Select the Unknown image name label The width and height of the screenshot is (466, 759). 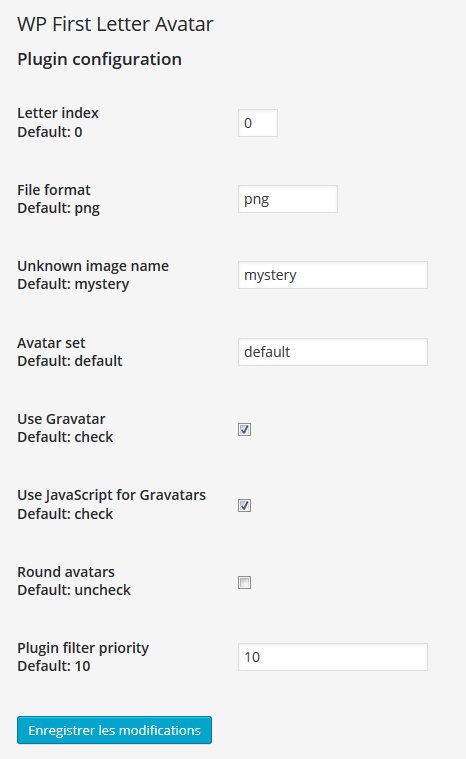(93, 266)
